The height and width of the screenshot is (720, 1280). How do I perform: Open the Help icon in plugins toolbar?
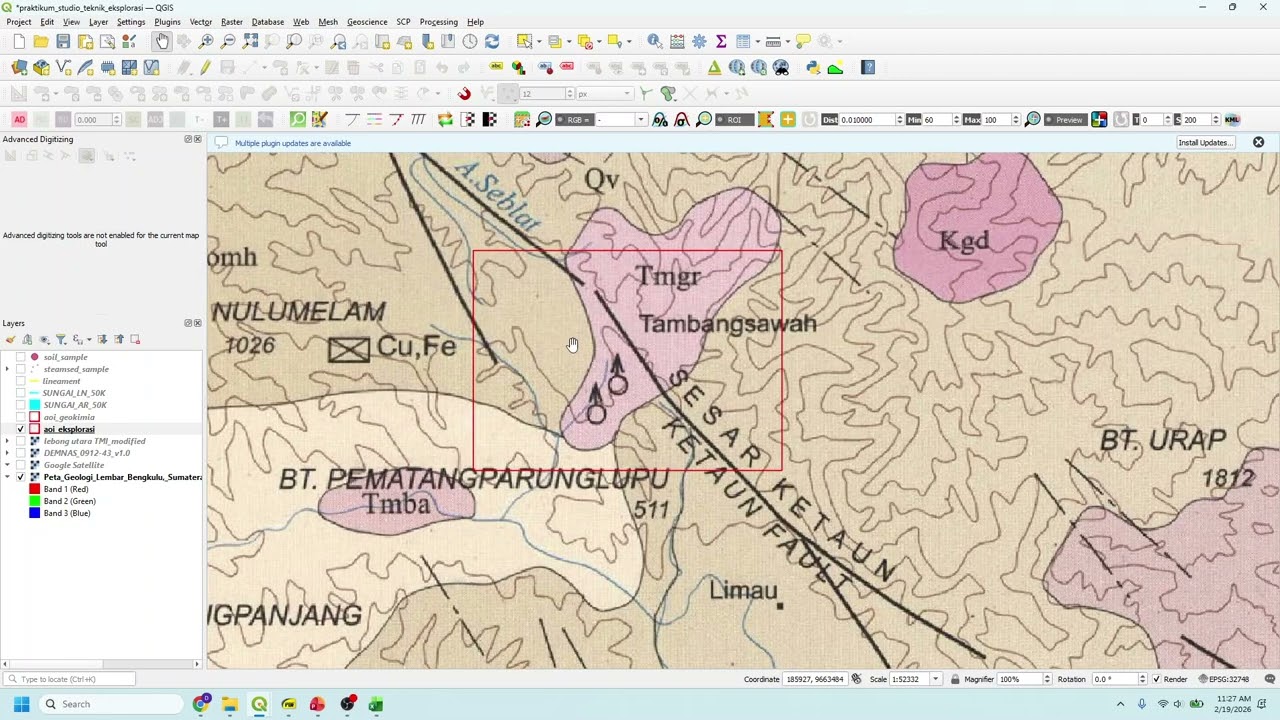coord(868,67)
